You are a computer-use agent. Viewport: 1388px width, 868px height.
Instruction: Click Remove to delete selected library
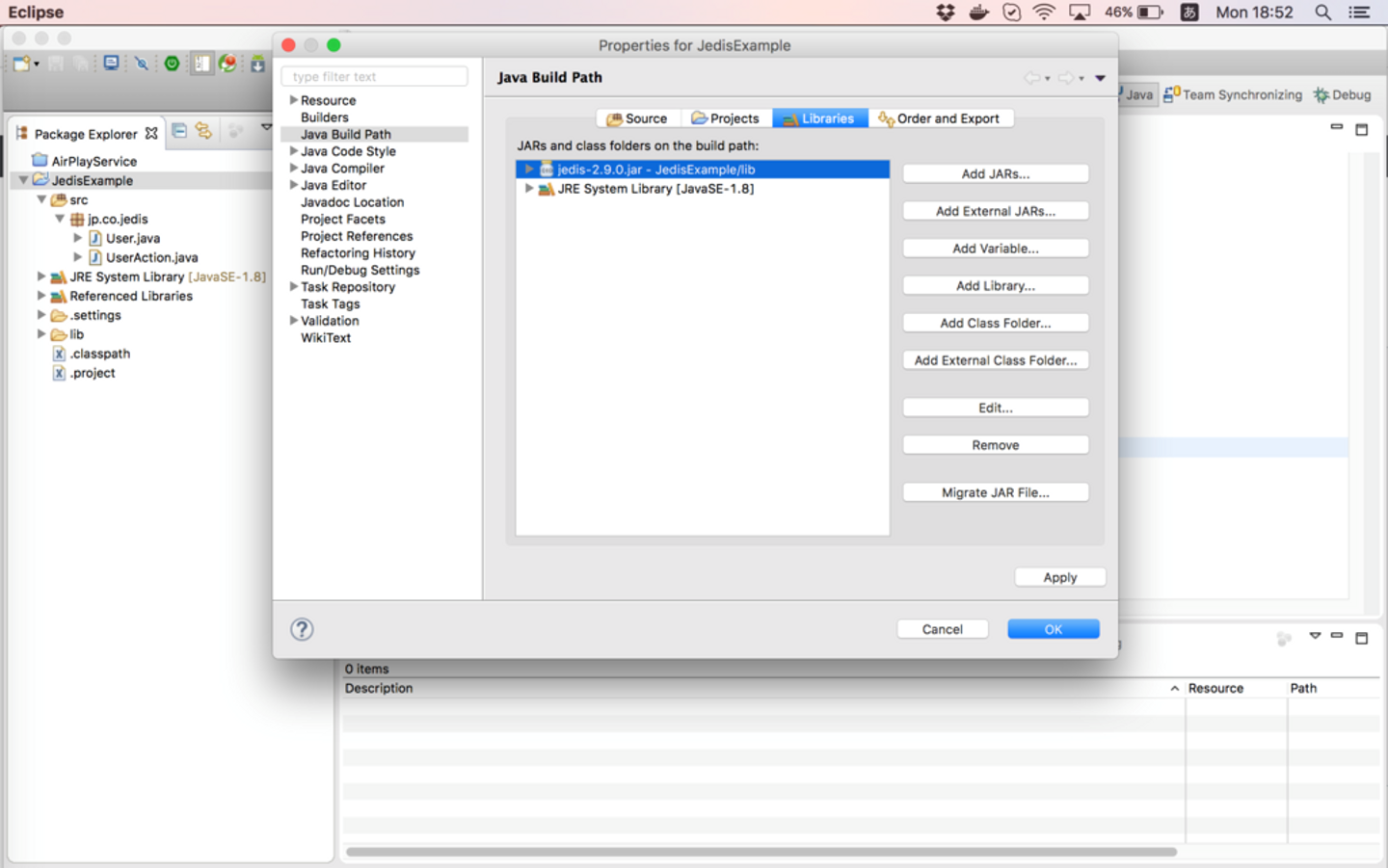[x=996, y=445]
